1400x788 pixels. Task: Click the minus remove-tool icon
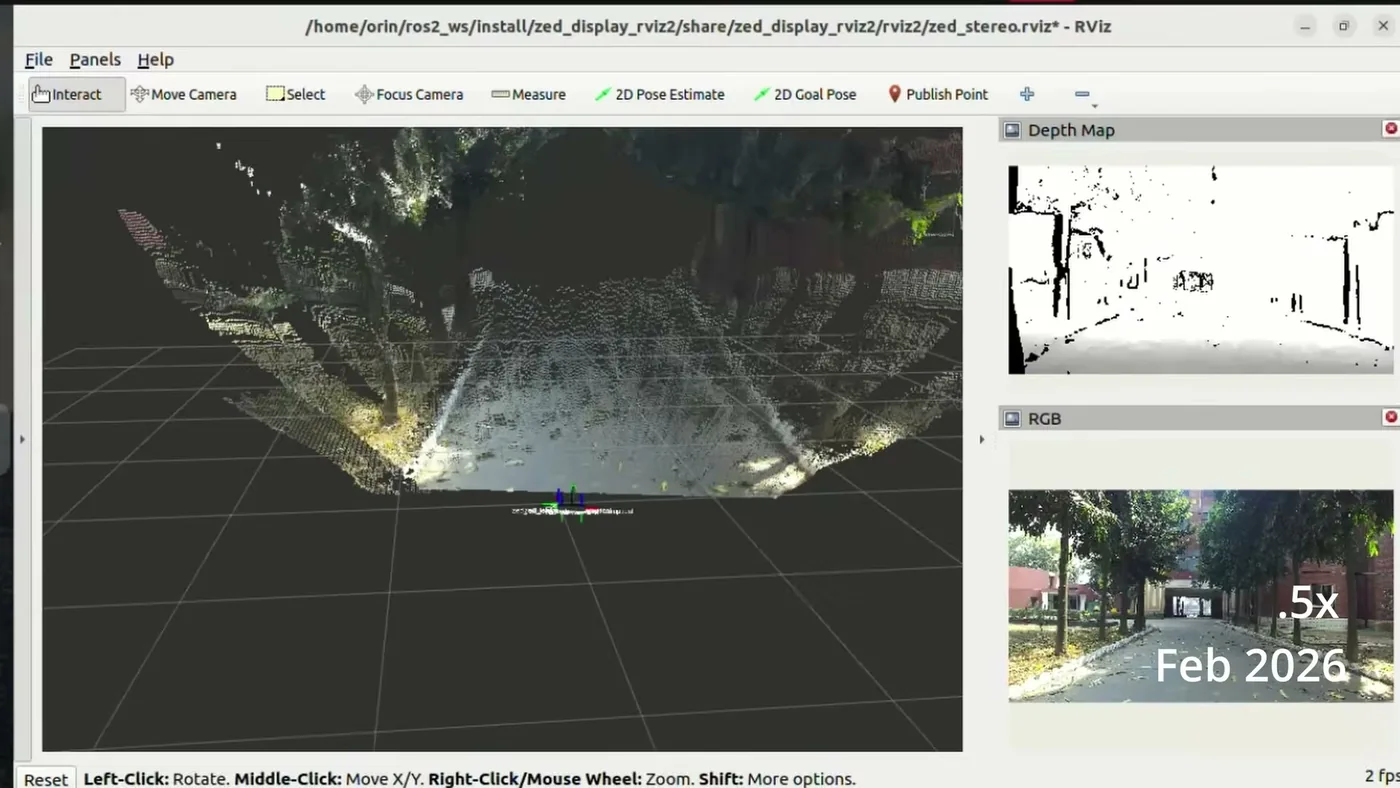[x=1082, y=94]
